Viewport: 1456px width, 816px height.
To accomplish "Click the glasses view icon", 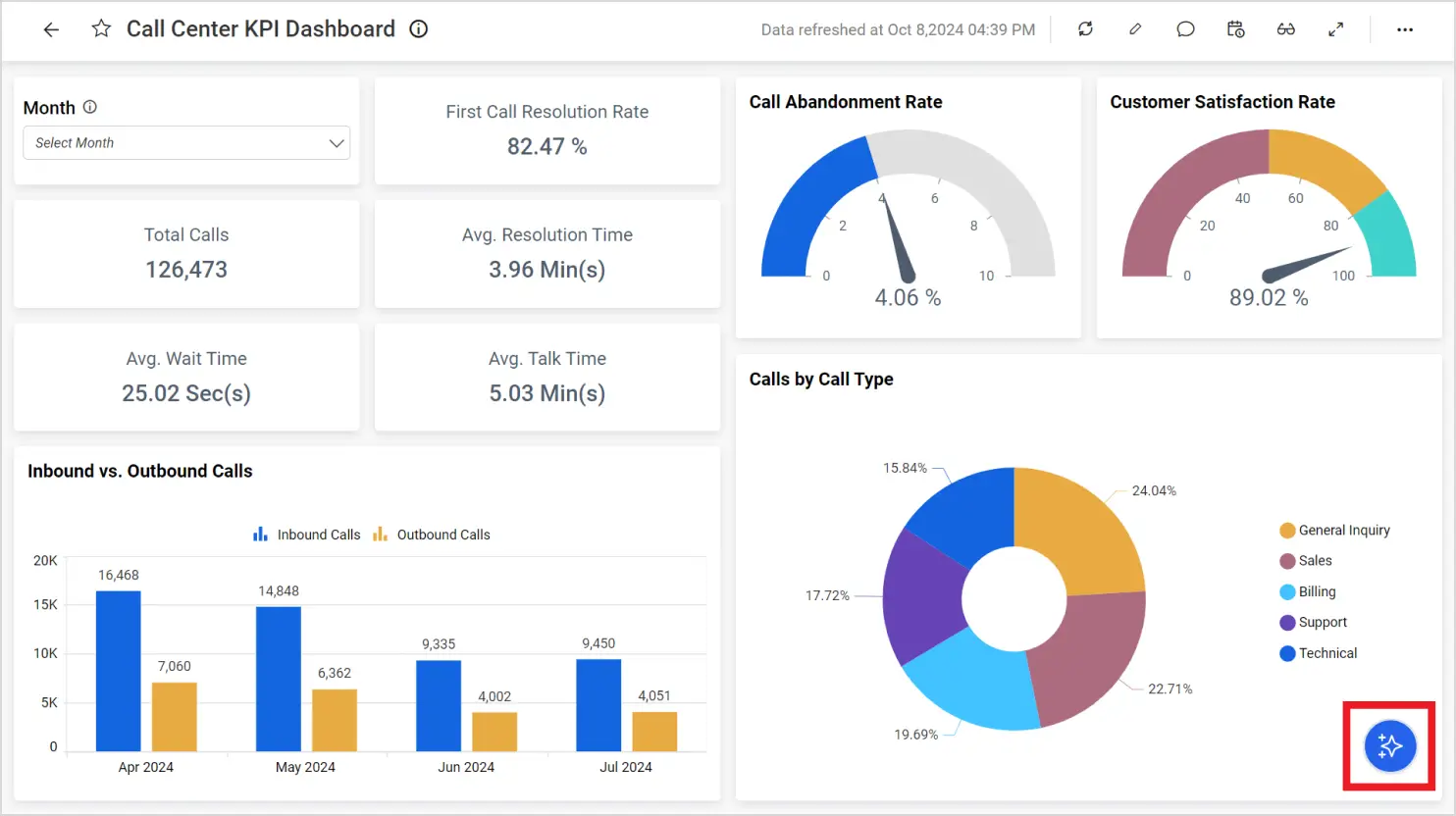I will [1285, 29].
